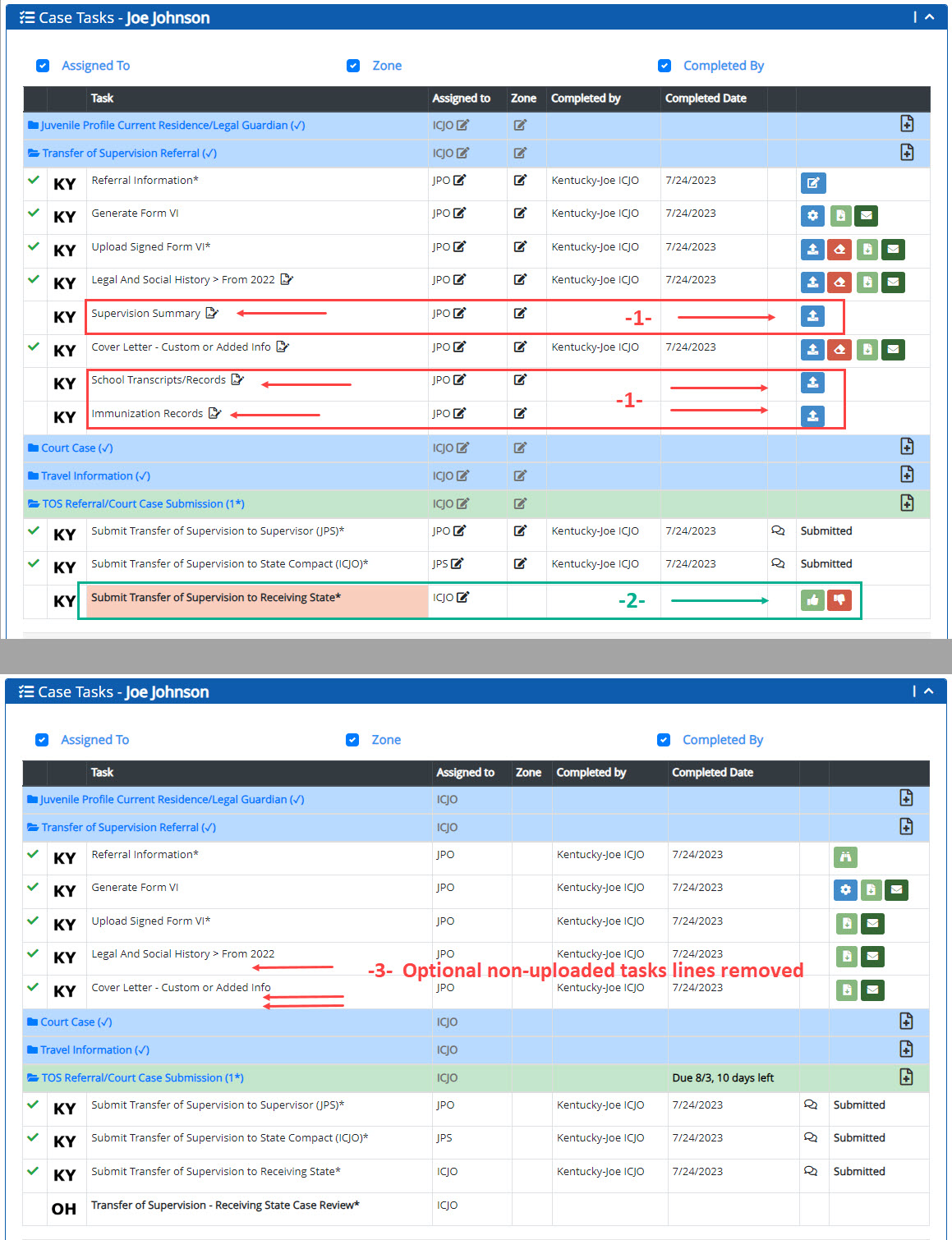Click Zone label link in lower panel
The image size is (952, 1240).
pyautogui.click(x=386, y=740)
